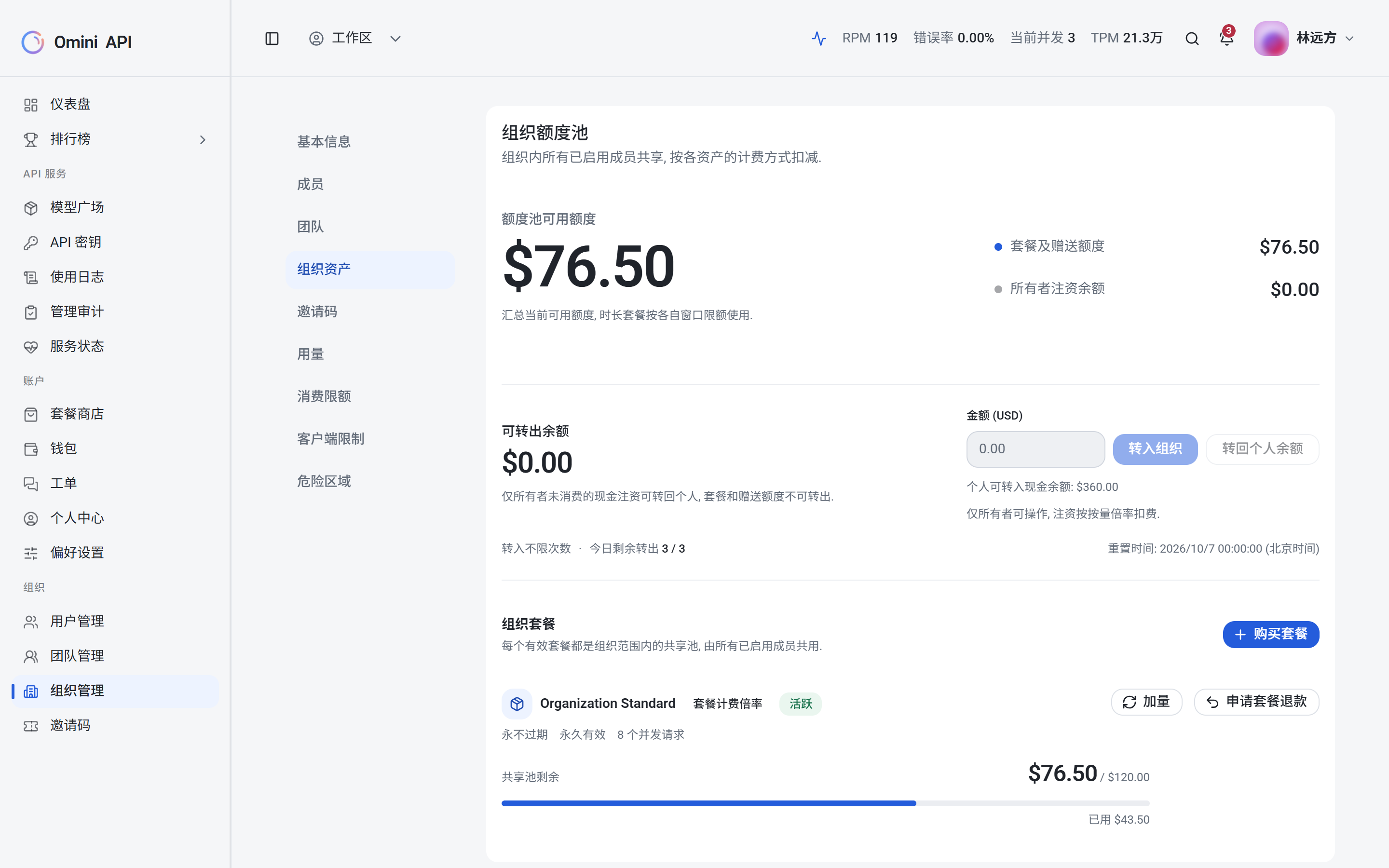Click 申请套餐退款 button
1389x868 pixels.
1256,702
